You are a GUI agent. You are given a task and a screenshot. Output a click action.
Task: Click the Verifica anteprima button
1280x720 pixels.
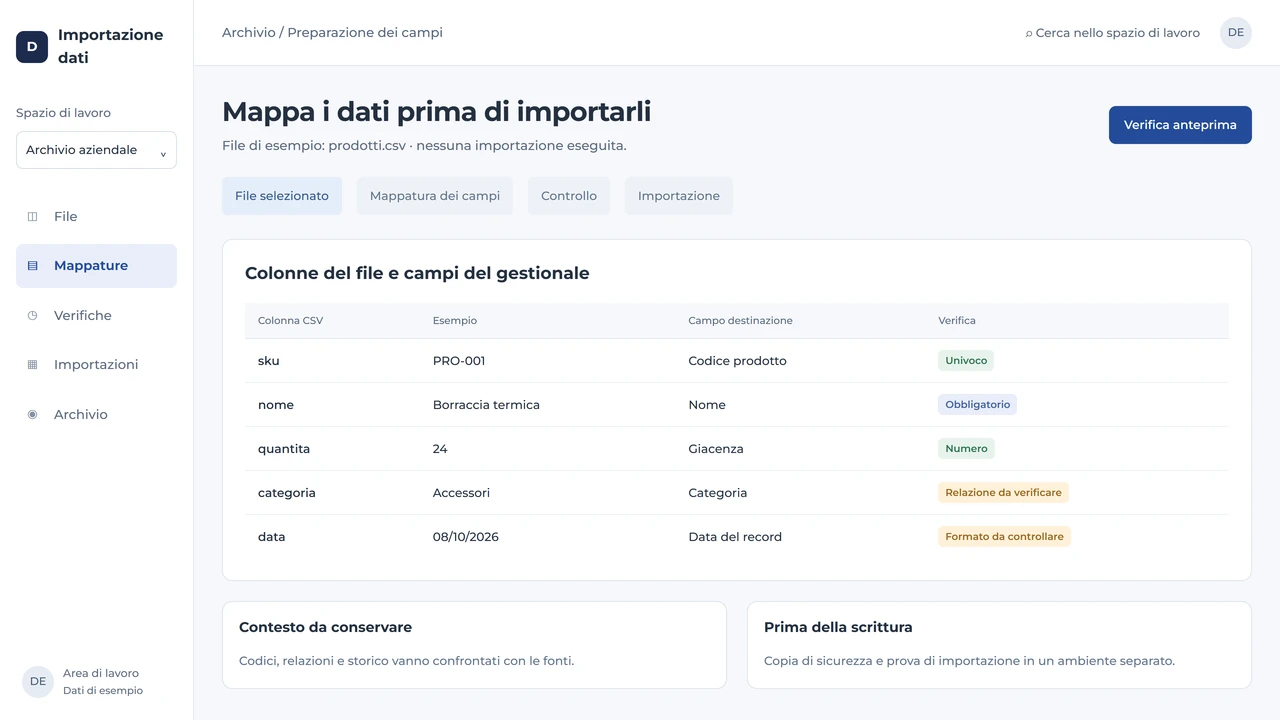coord(1180,125)
